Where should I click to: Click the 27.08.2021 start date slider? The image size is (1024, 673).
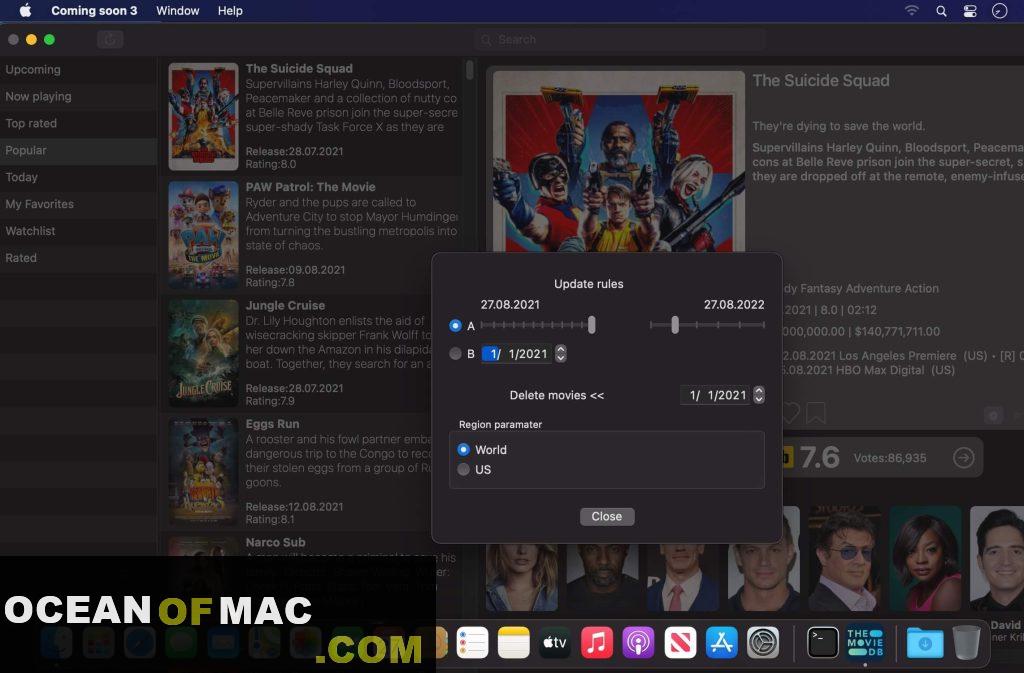click(x=538, y=324)
